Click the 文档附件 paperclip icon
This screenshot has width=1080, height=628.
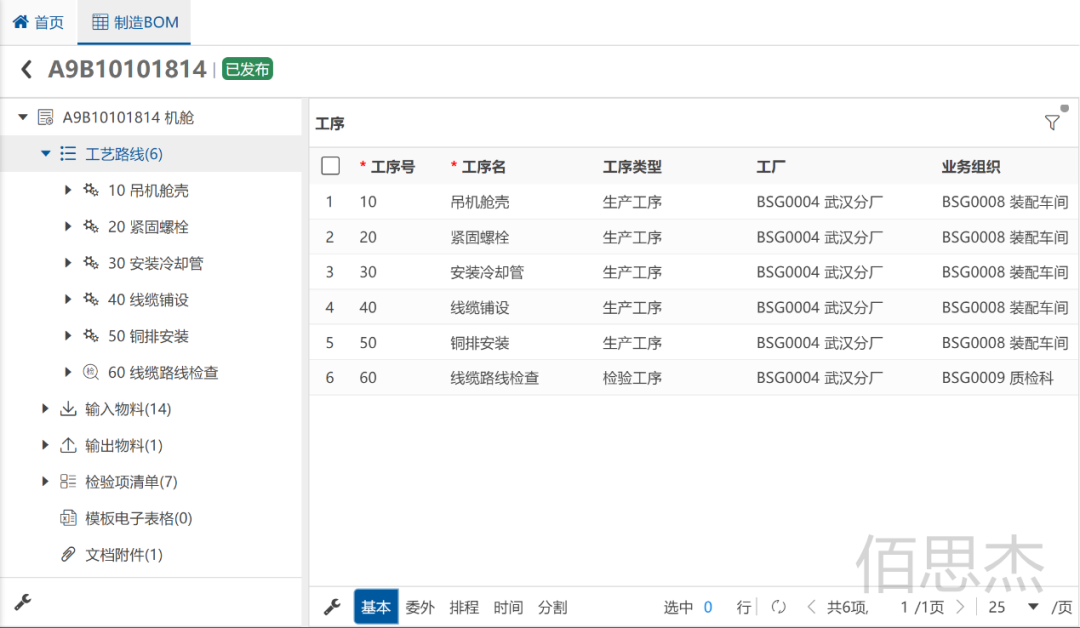68,554
